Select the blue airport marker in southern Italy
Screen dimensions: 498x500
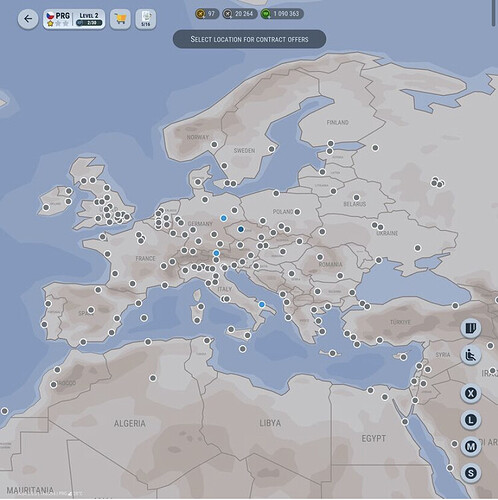point(262,304)
